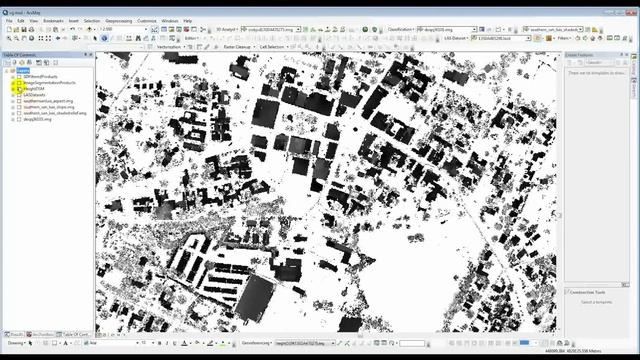640x360 pixels.
Task: Expand the LASDatasets group layer
Action: tap(13, 95)
